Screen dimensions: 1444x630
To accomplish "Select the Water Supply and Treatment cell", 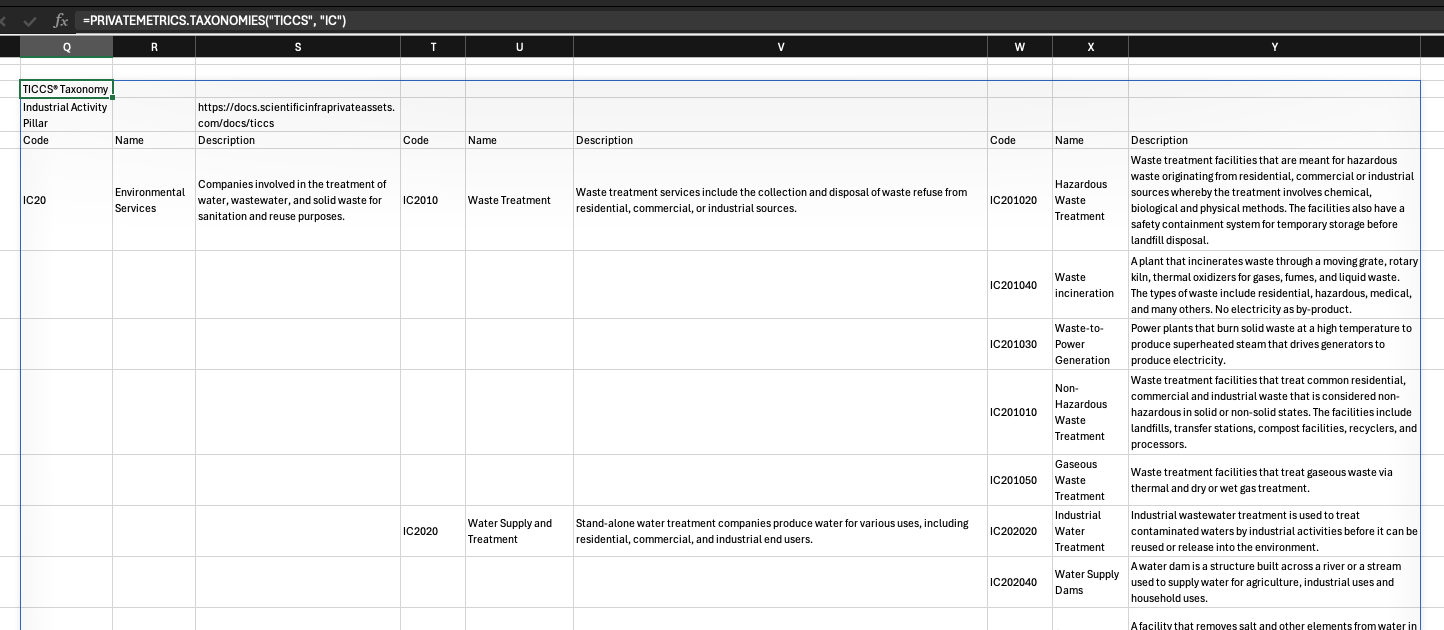I will (518, 531).
